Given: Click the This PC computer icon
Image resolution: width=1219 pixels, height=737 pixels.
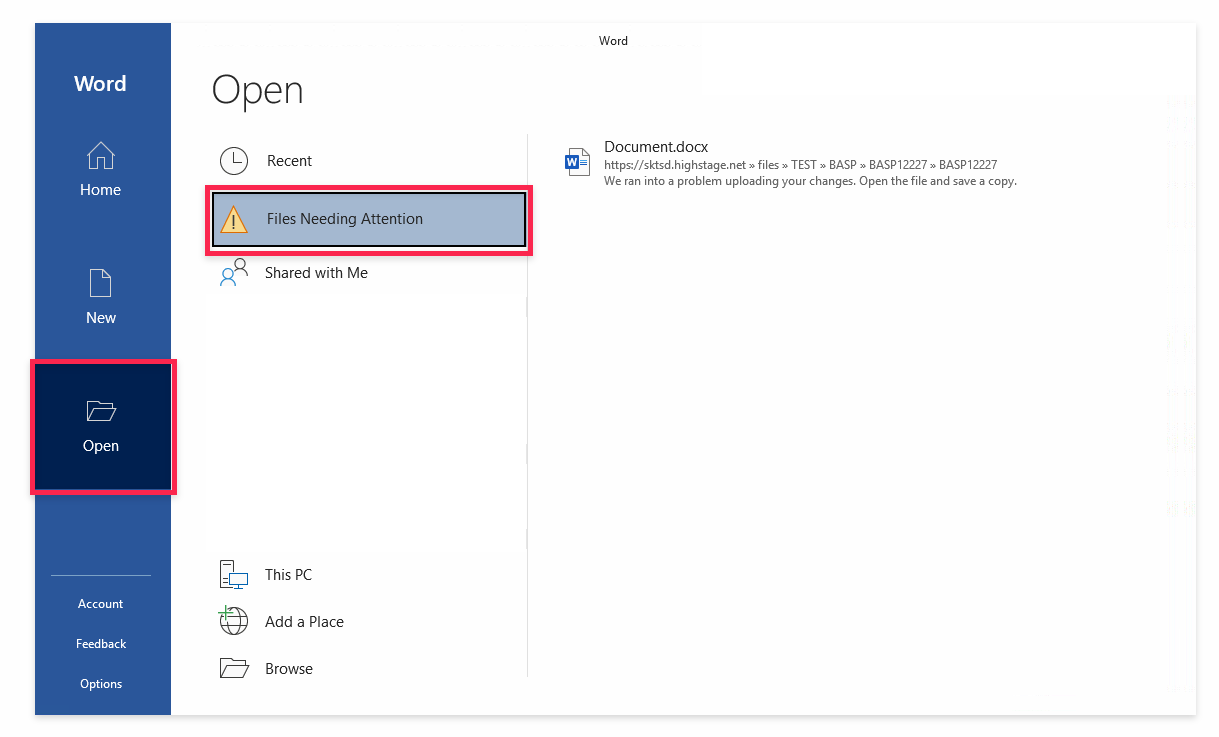Looking at the screenshot, I should click(x=233, y=575).
